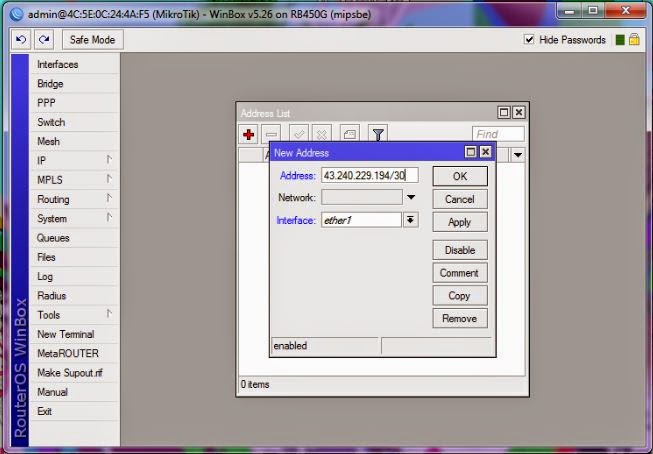Expand the Network field arrow
653x454 pixels.
tap(411, 197)
